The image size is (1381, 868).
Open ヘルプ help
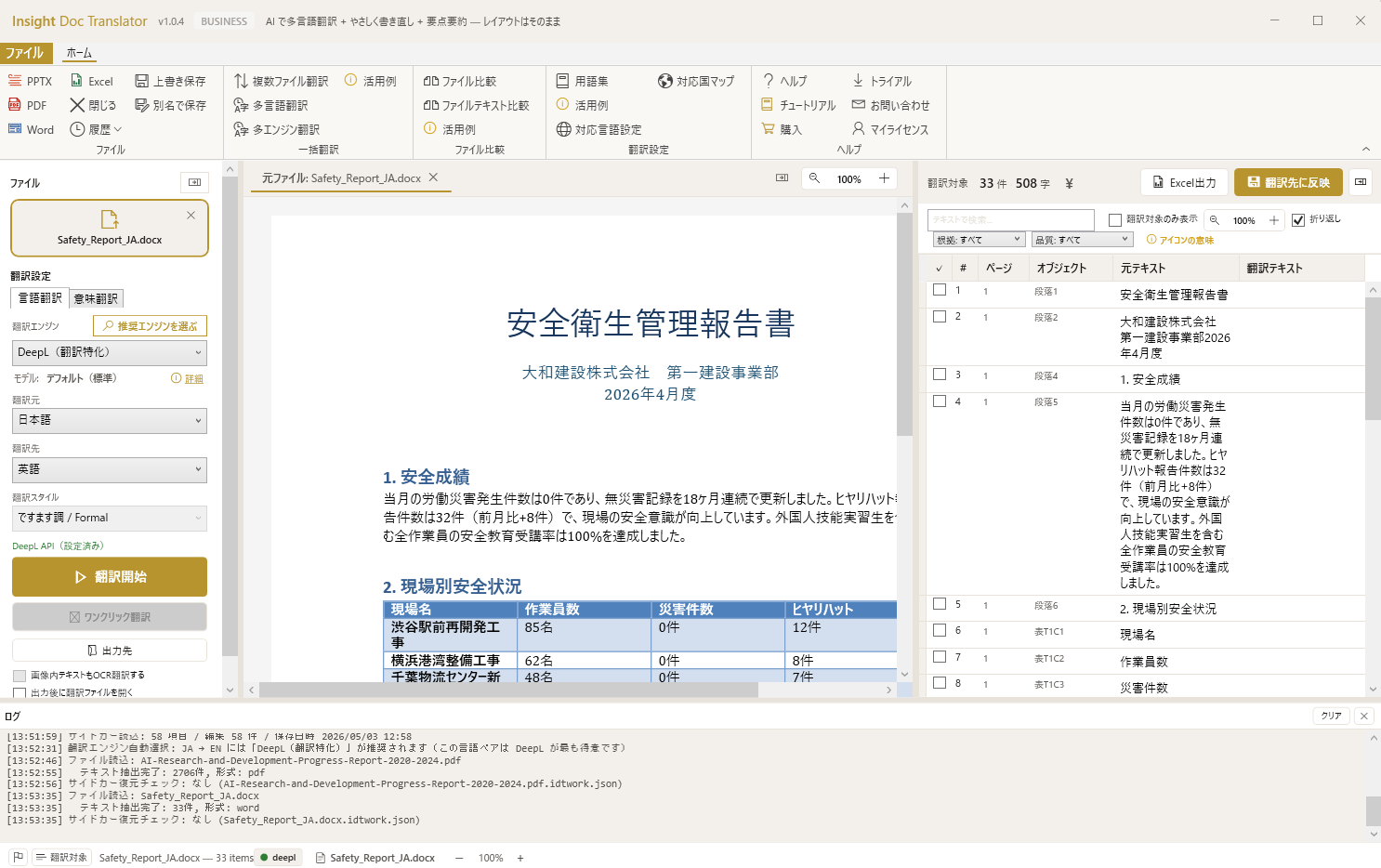point(784,81)
